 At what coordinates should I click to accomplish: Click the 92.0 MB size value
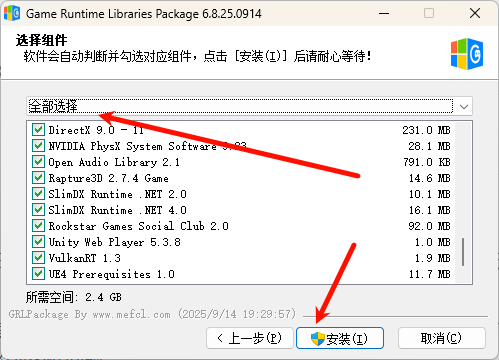tap(430, 226)
